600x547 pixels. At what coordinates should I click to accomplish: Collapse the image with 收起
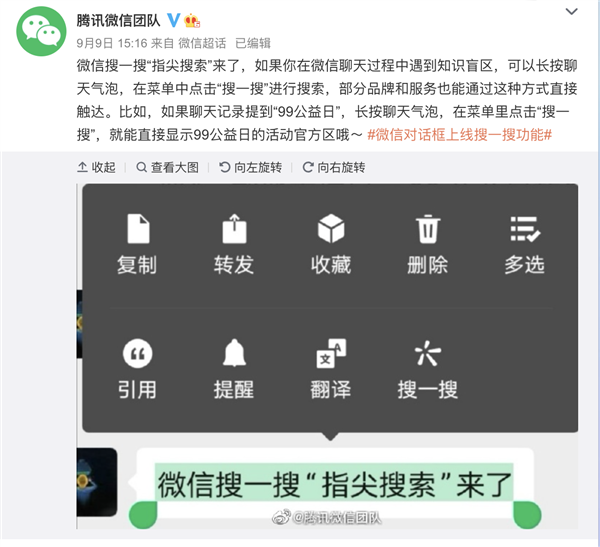click(x=96, y=167)
